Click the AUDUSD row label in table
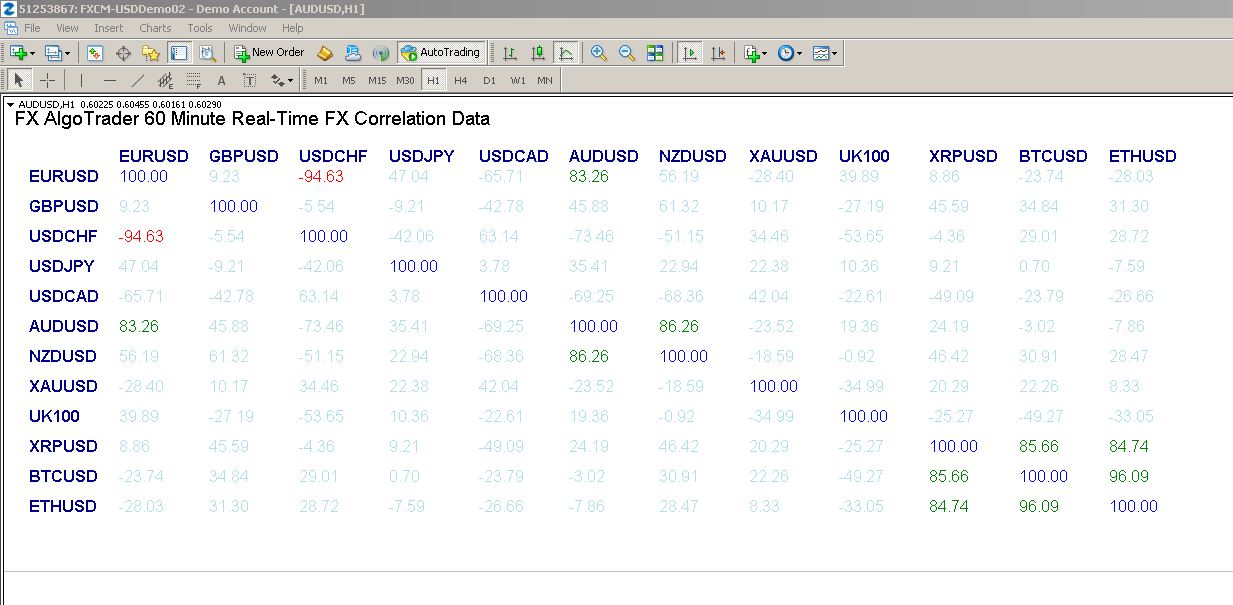 click(64, 326)
